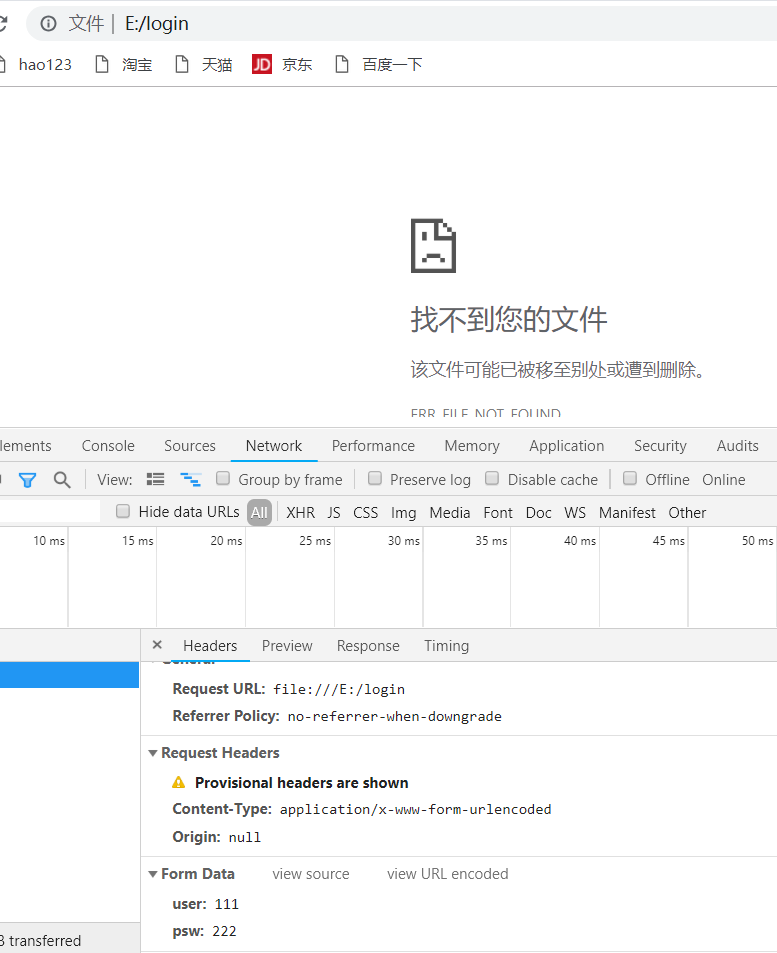Screen dimensions: 777x953
Task: Open the 天猫 bookmark
Action: [204, 64]
